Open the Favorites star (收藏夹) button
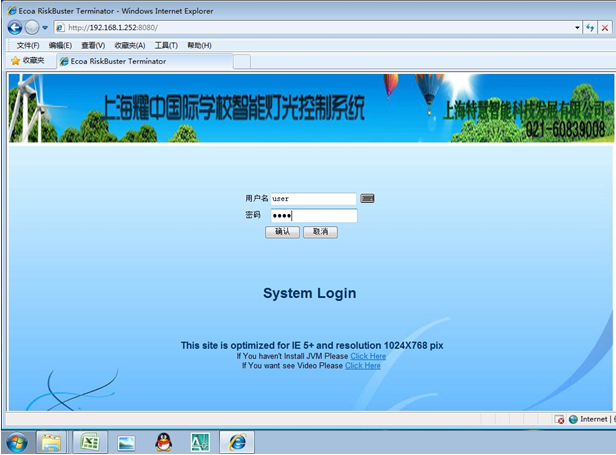 coord(27,61)
